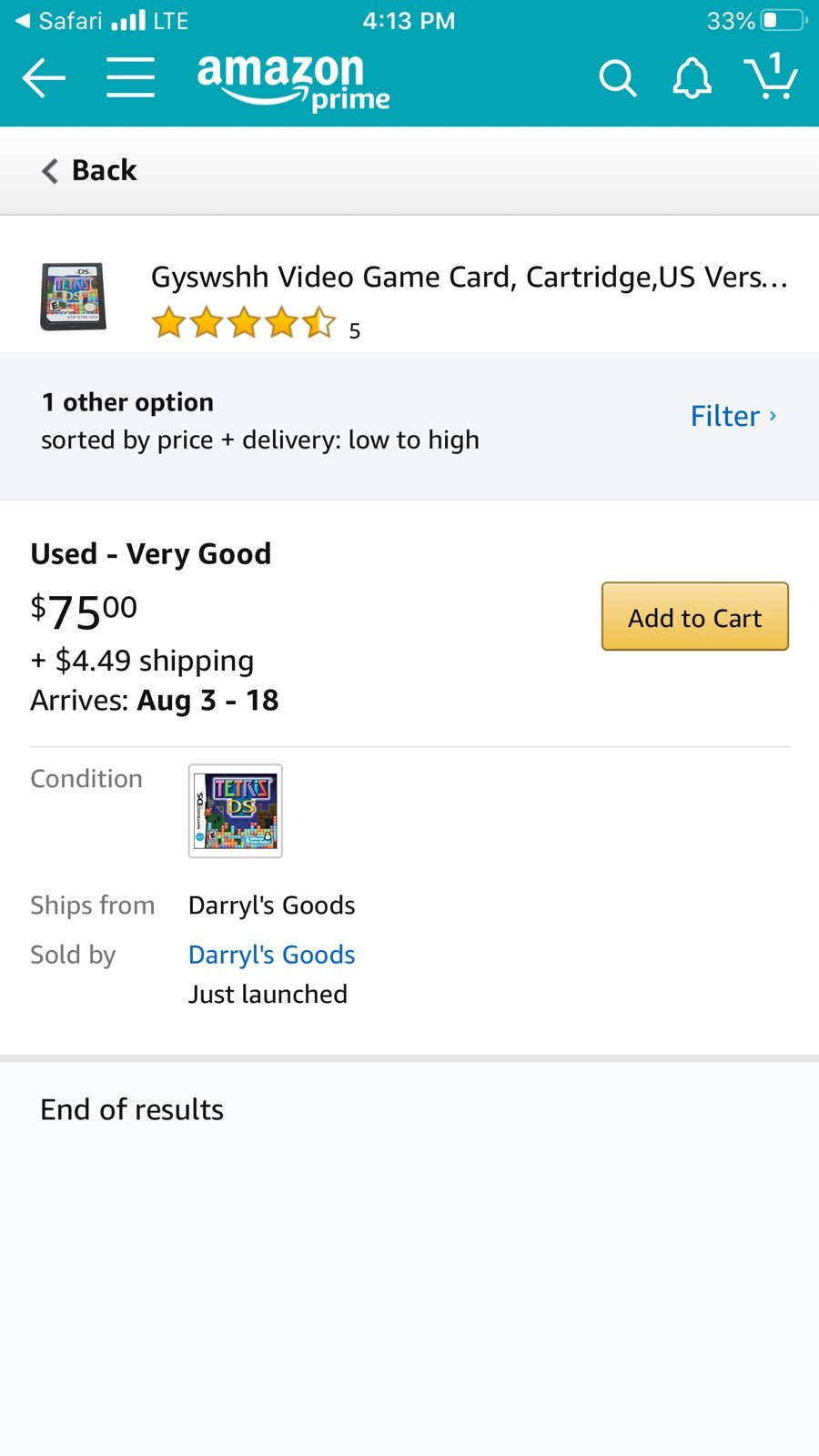Image resolution: width=819 pixels, height=1456 pixels.
Task: Open the hamburger menu
Action: [130, 77]
